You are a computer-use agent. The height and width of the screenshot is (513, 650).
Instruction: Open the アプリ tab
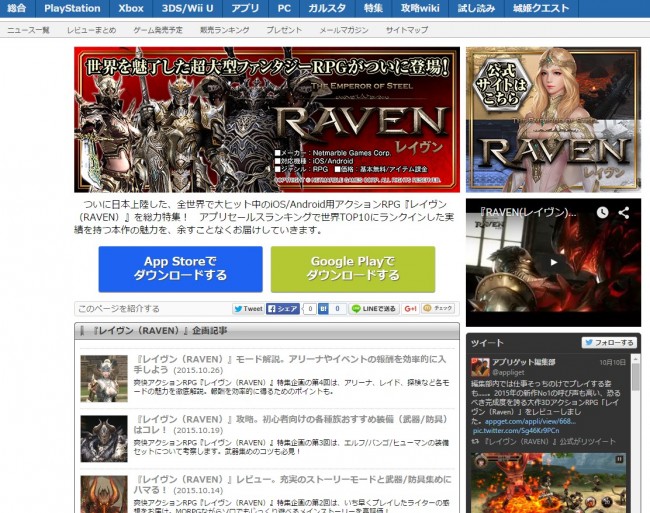(x=245, y=8)
